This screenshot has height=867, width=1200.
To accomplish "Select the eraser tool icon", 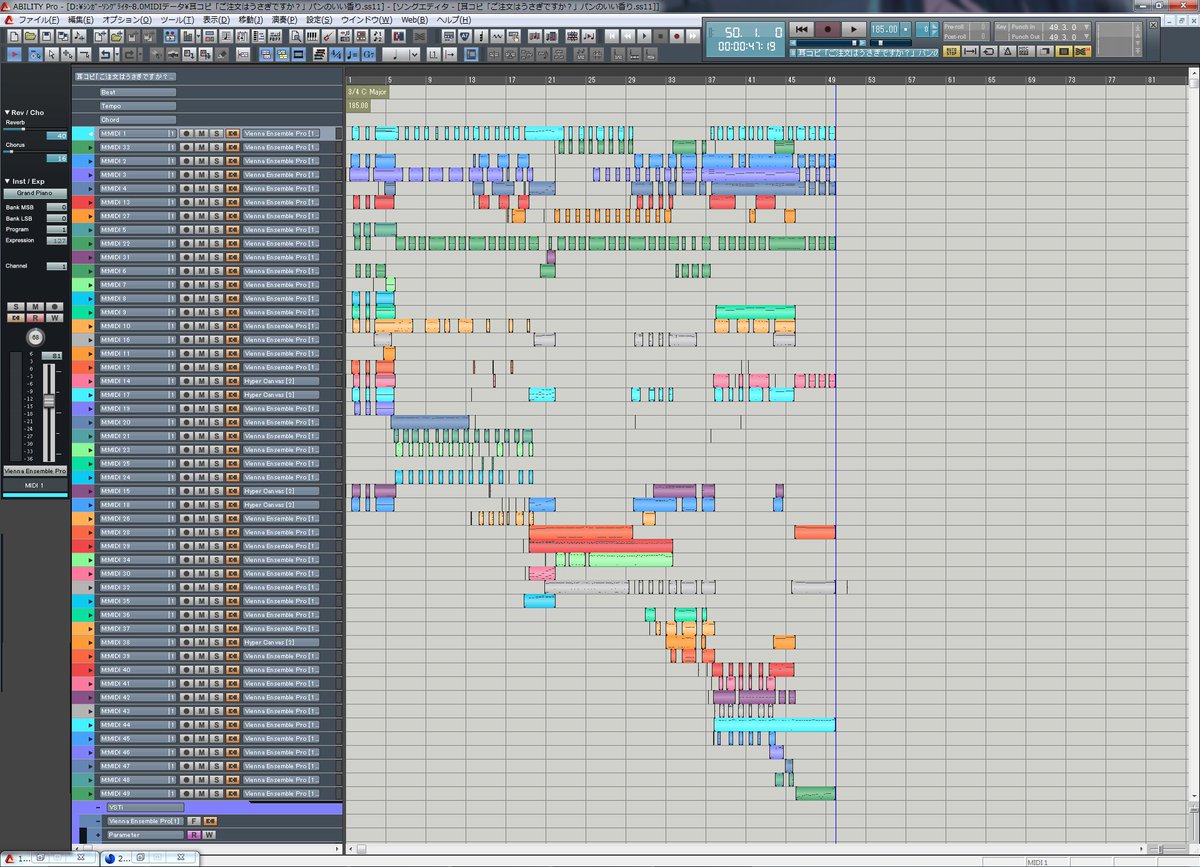I will [221, 54].
